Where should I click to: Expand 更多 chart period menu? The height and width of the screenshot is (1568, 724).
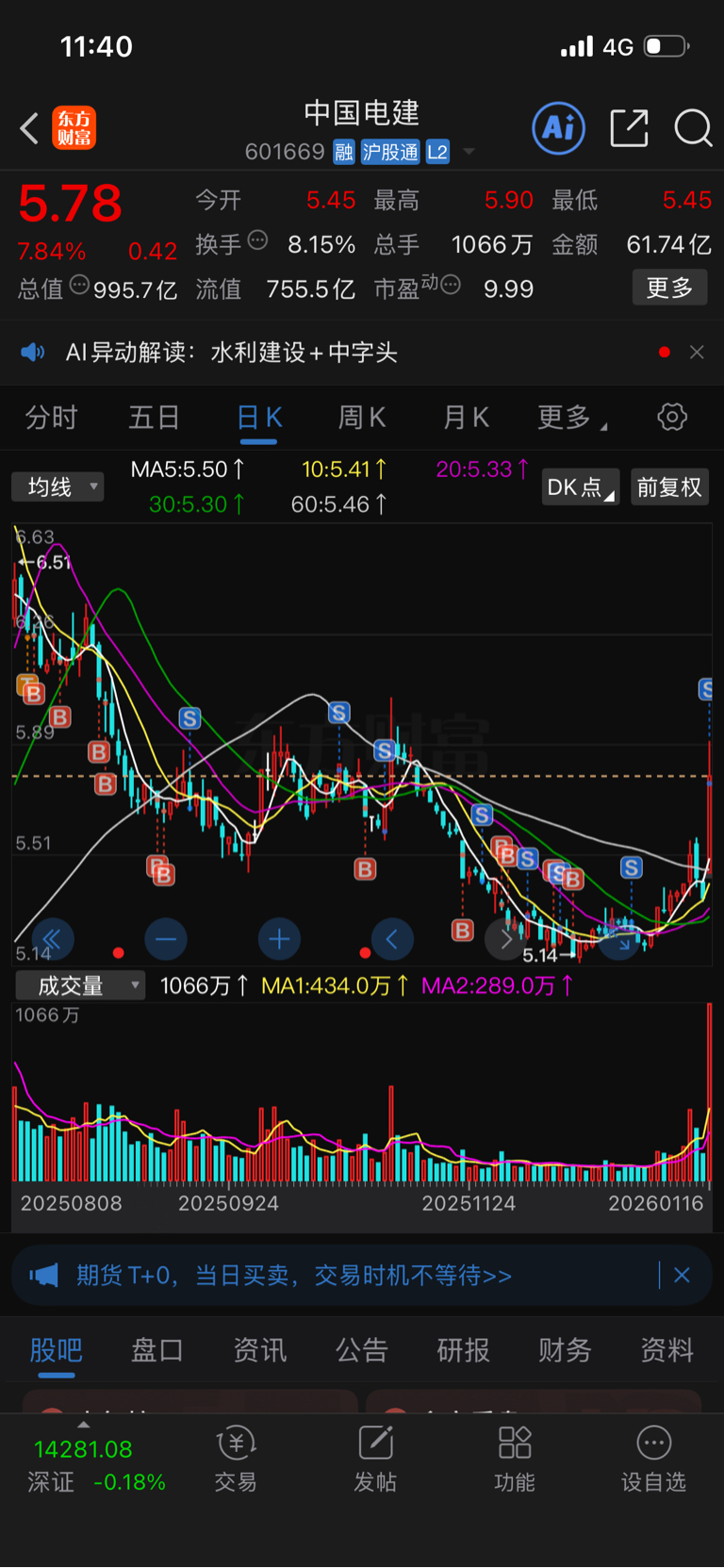click(572, 417)
